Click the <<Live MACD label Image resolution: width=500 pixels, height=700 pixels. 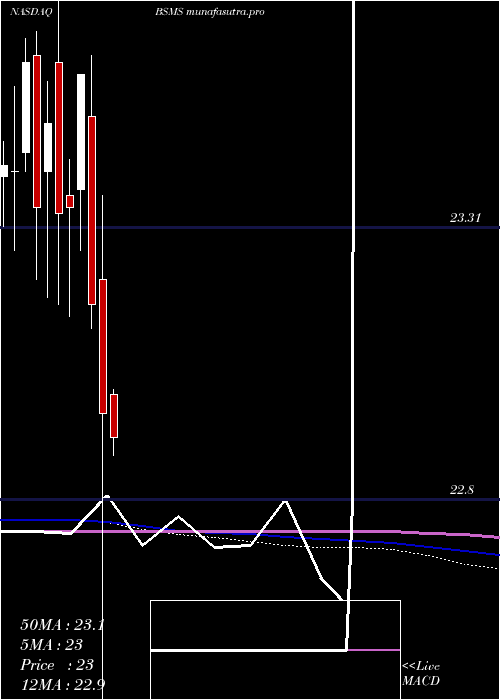(x=421, y=673)
